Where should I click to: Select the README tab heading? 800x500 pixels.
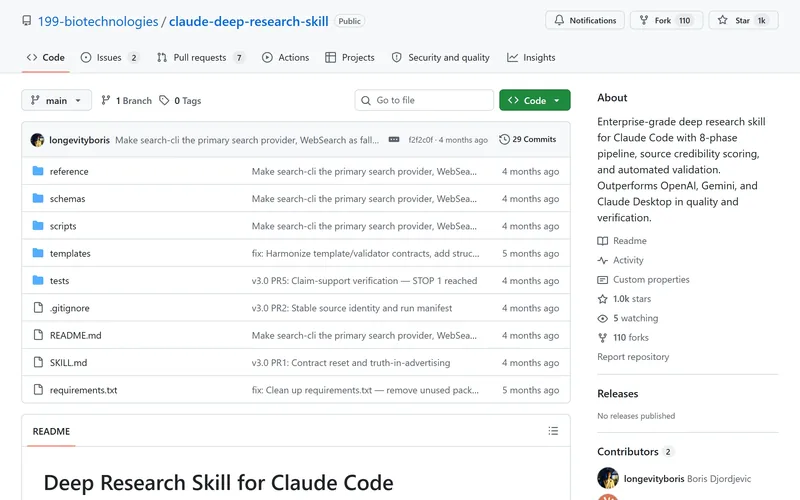click(x=51, y=432)
